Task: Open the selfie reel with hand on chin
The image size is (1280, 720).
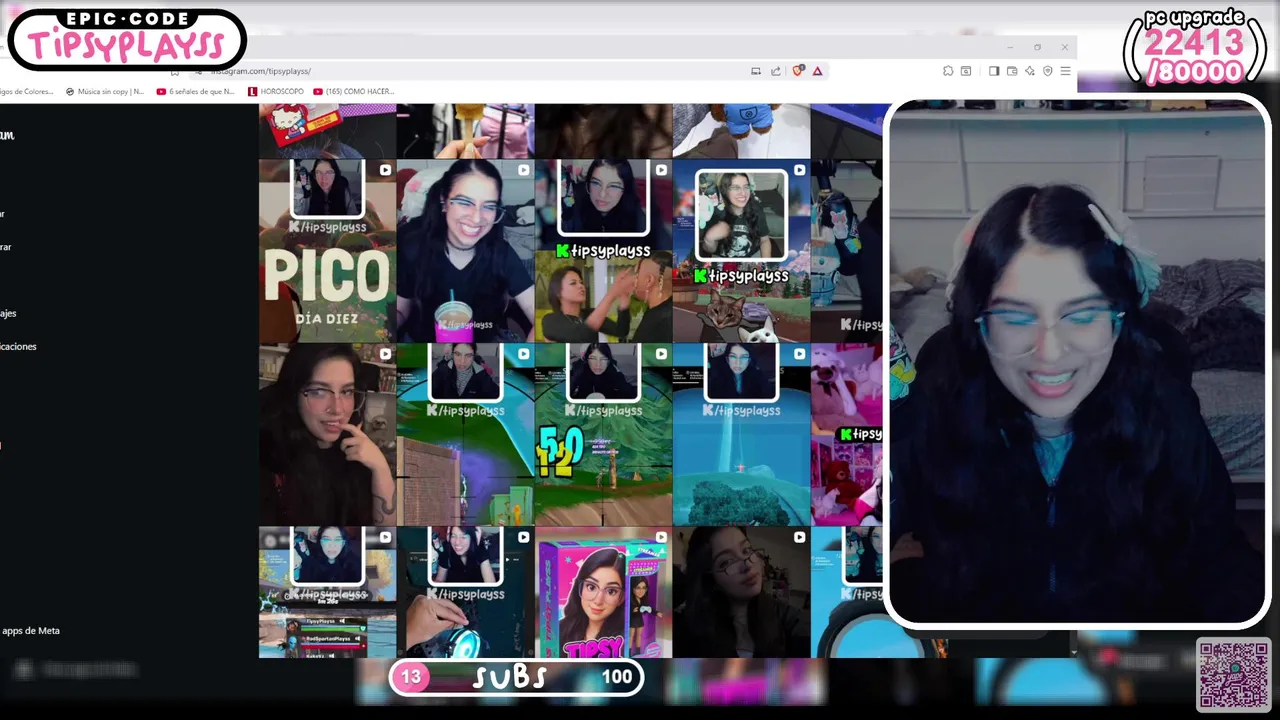Action: (x=327, y=434)
